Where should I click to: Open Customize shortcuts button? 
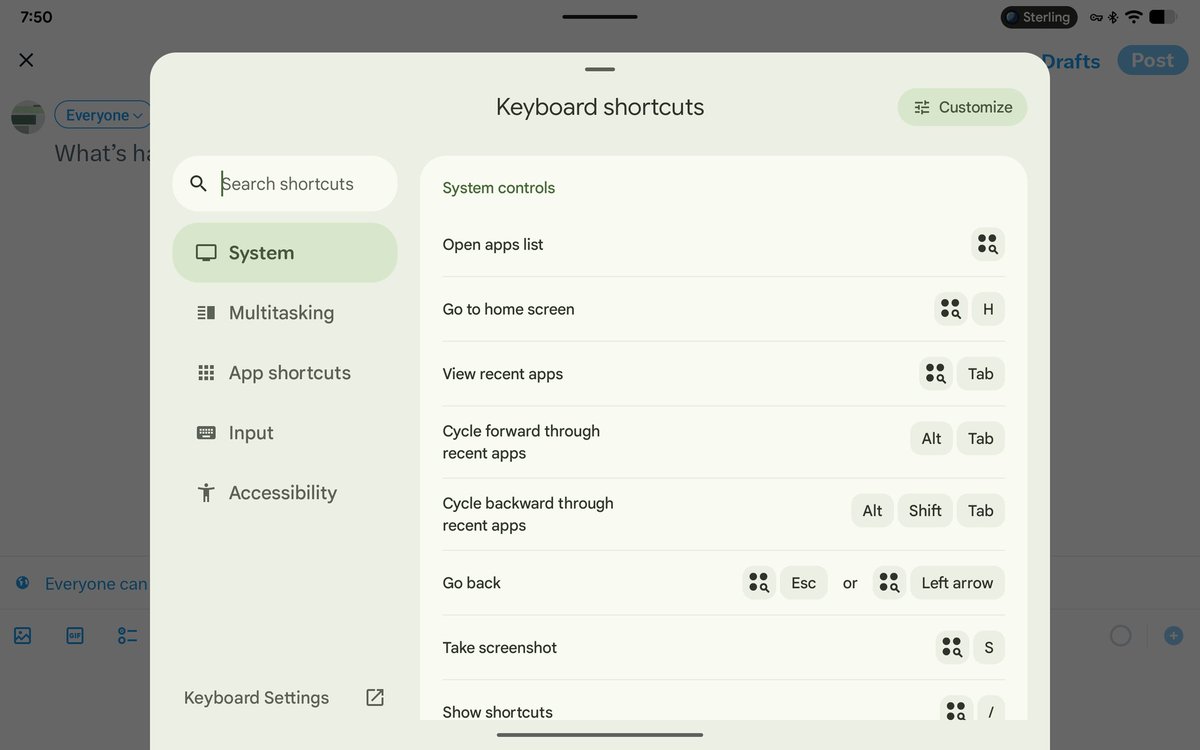962,107
